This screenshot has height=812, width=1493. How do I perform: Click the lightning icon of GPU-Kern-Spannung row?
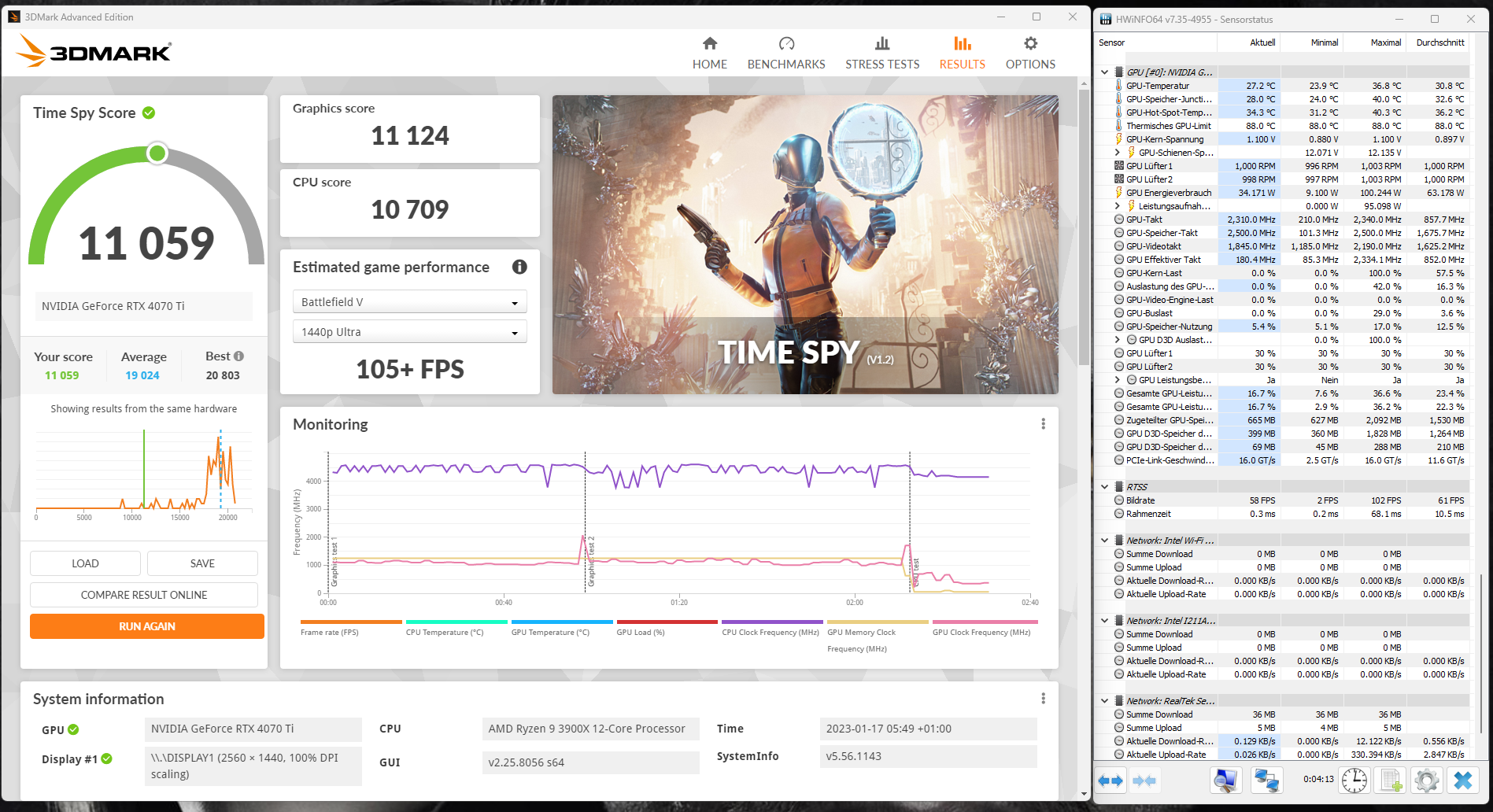point(1118,139)
